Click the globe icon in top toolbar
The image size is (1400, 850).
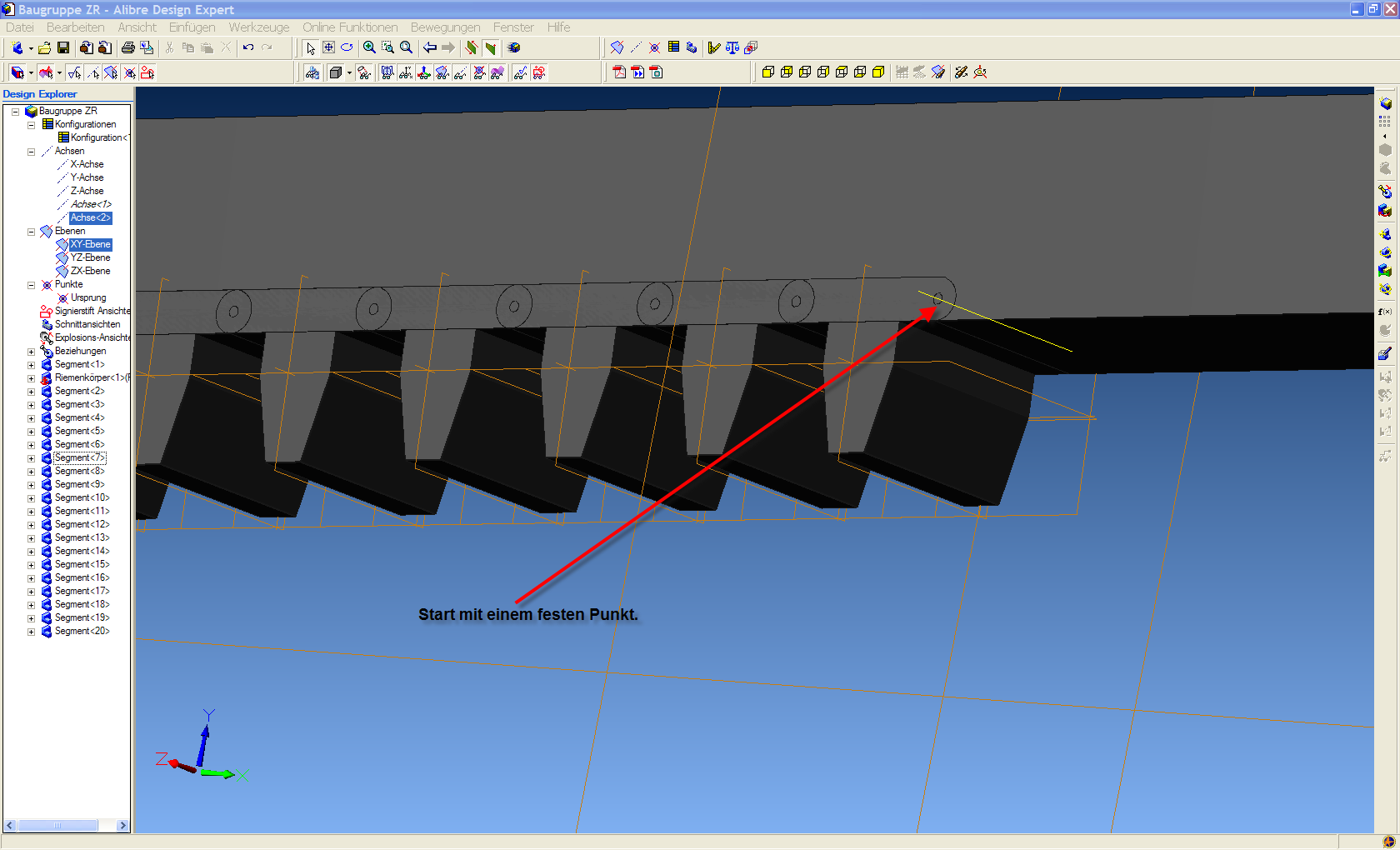coord(514,47)
